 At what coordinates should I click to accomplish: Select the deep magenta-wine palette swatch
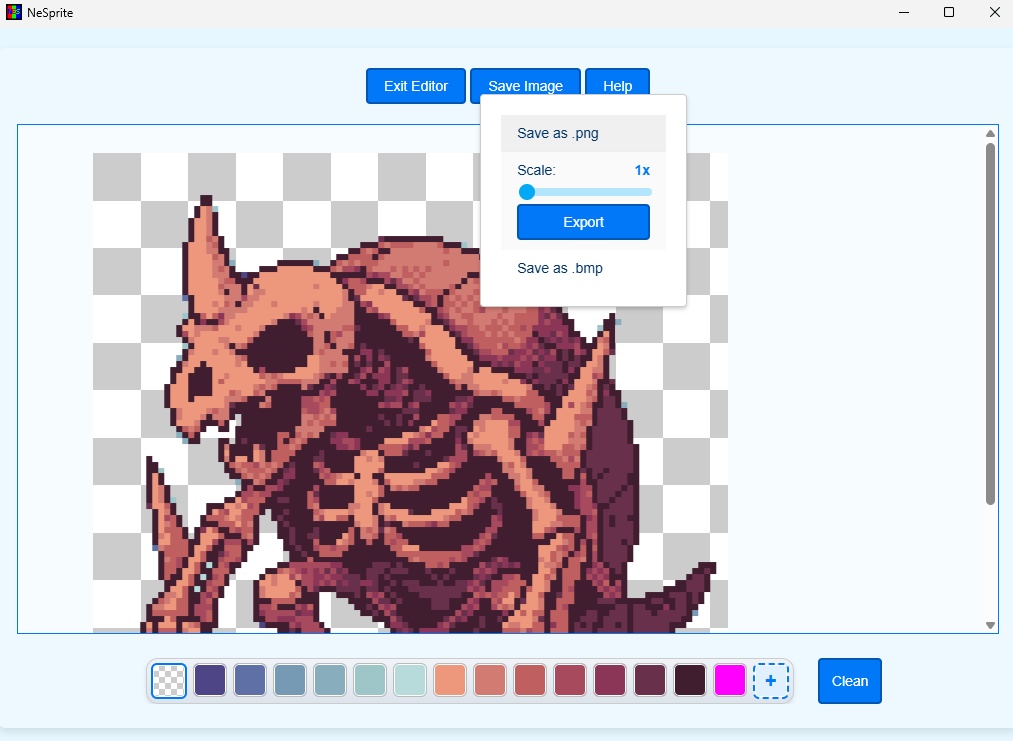coord(610,681)
